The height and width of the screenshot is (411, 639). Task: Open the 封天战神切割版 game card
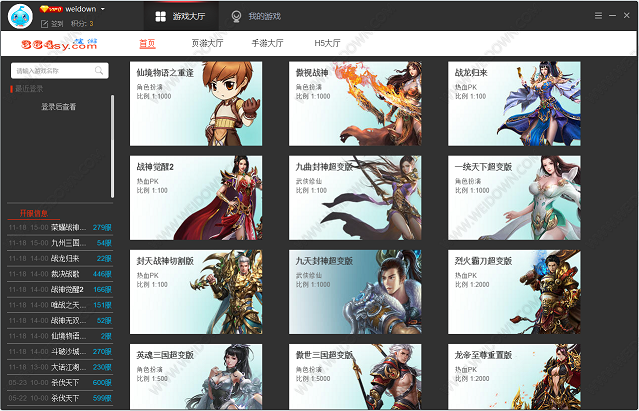tap(196, 292)
